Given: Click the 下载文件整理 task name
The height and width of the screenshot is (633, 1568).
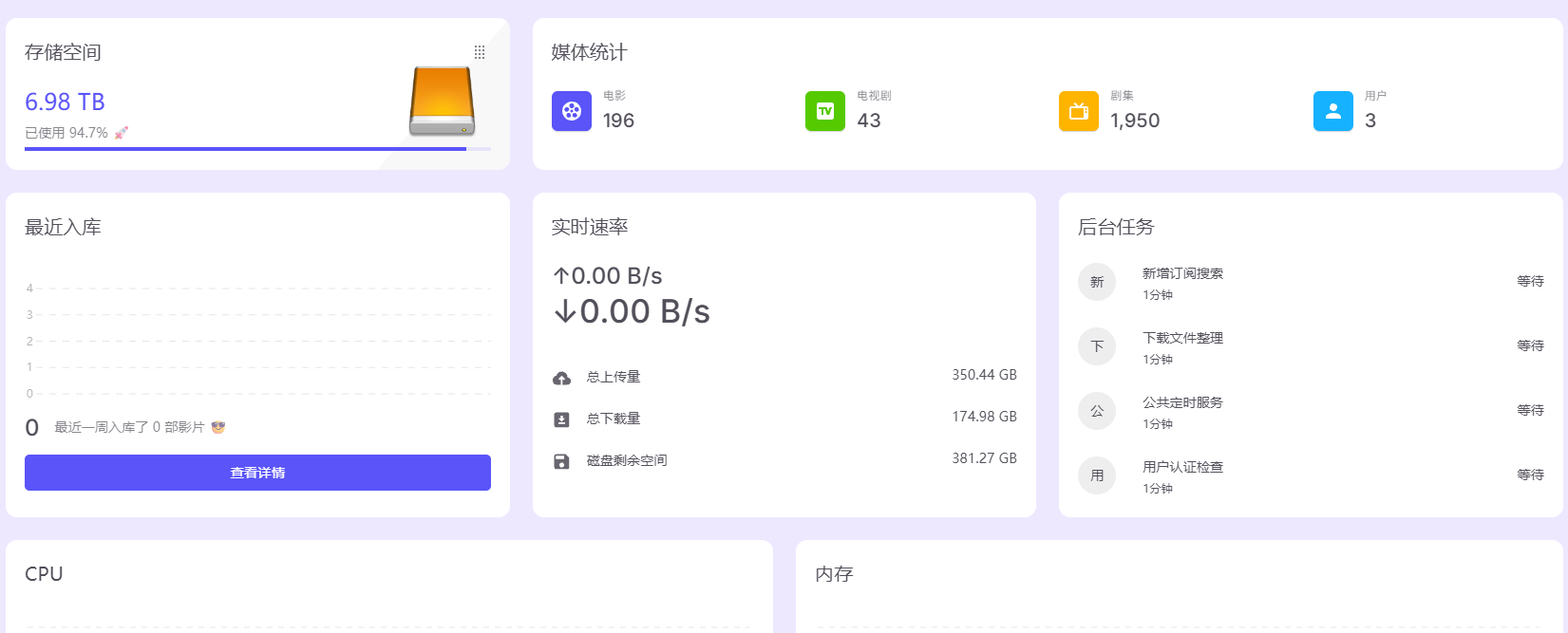Looking at the screenshot, I should (x=1182, y=338).
